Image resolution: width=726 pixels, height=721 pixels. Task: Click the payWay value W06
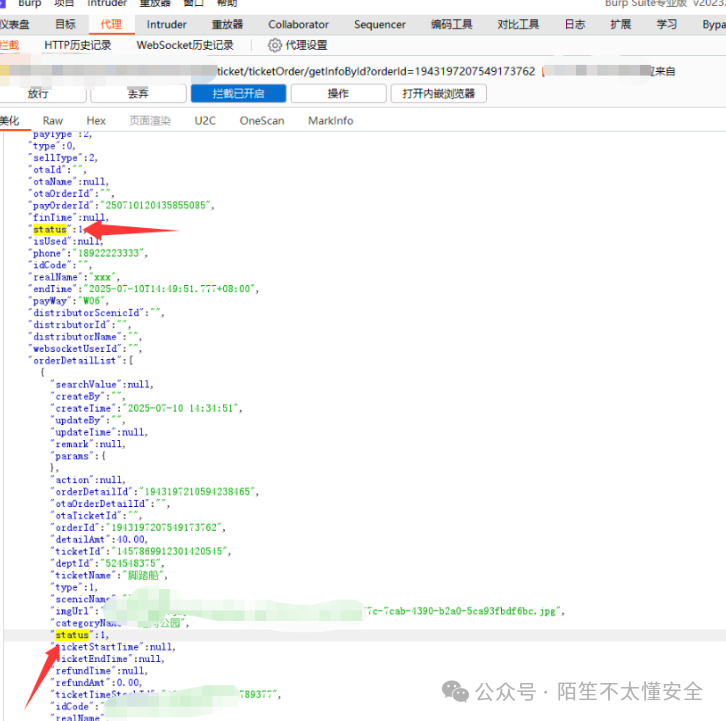92,301
